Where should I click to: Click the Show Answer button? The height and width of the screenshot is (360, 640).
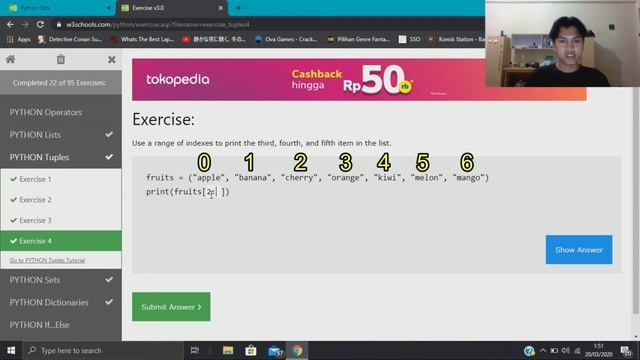(x=579, y=249)
